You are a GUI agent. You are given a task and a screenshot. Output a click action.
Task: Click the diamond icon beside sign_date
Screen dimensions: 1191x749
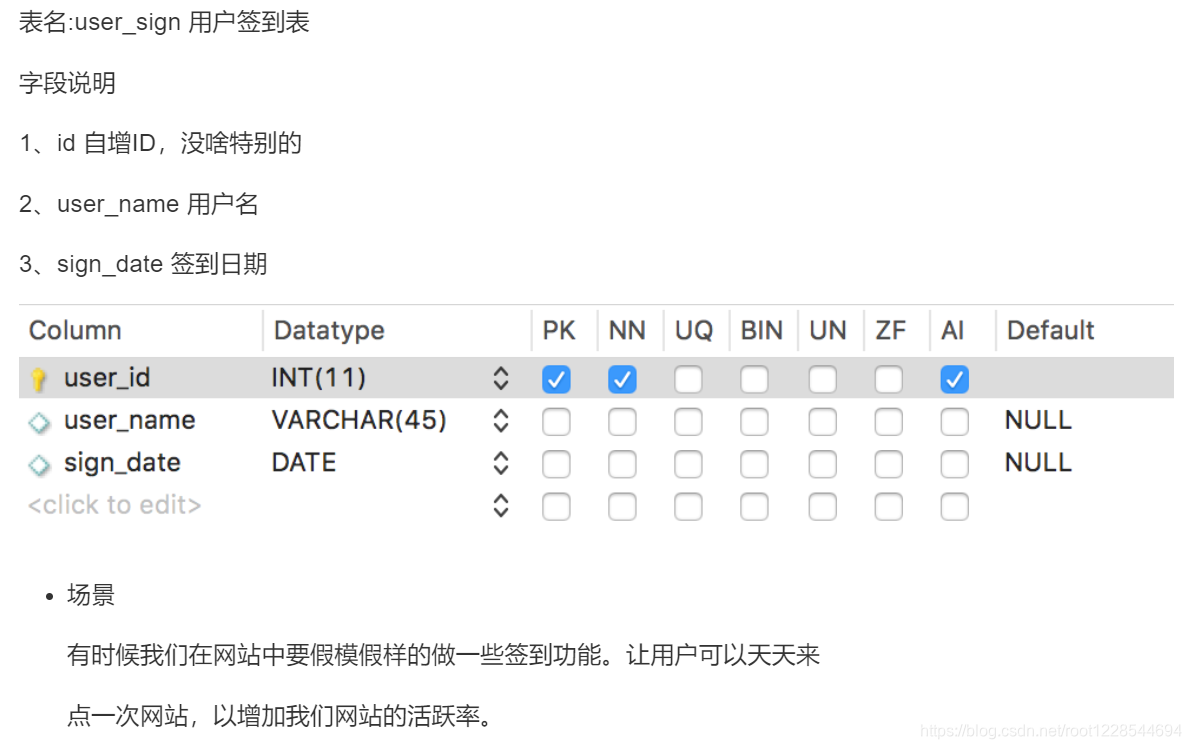39,464
